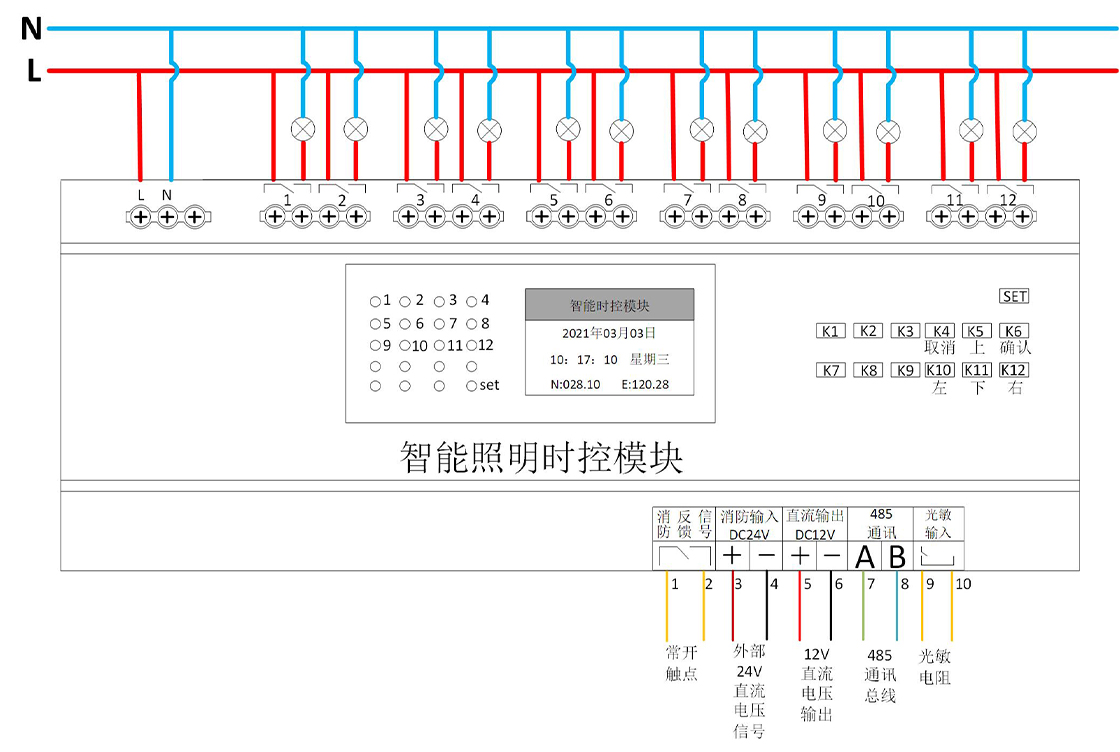This screenshot has height=752, width=1120.
Task: Select the 485 terminal labeled B
Action: pos(897,556)
